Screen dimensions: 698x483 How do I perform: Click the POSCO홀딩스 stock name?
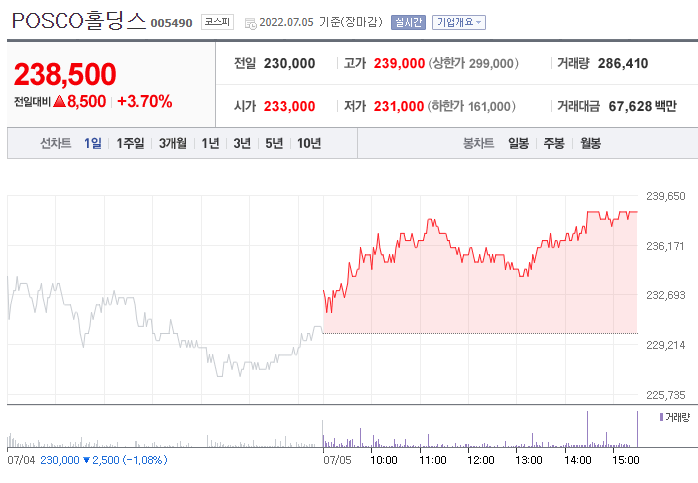tap(79, 20)
